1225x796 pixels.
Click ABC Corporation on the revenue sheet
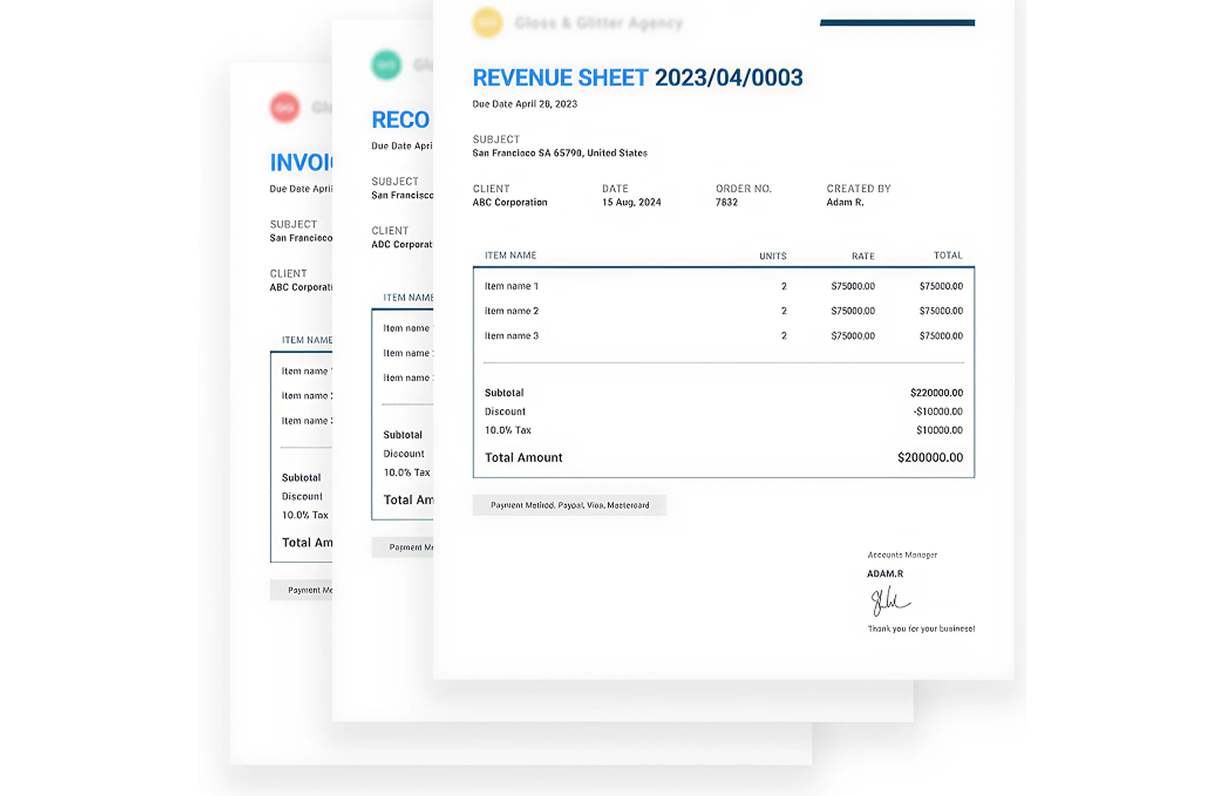point(510,202)
